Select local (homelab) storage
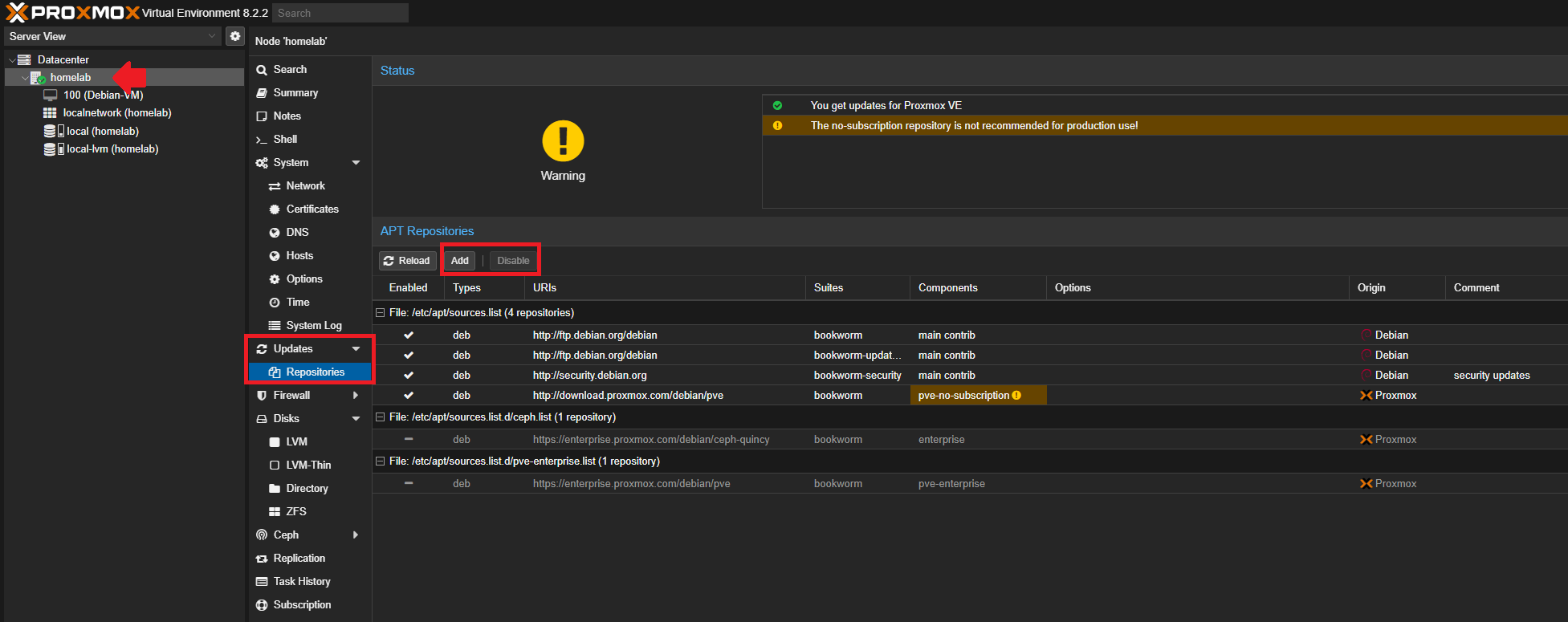The height and width of the screenshot is (622, 1568). point(103,131)
